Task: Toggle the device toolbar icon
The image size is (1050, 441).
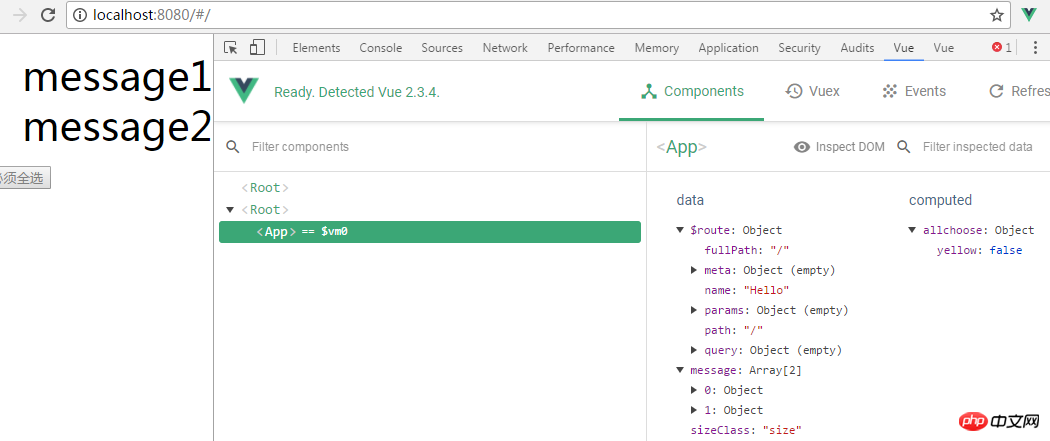Action: point(257,47)
